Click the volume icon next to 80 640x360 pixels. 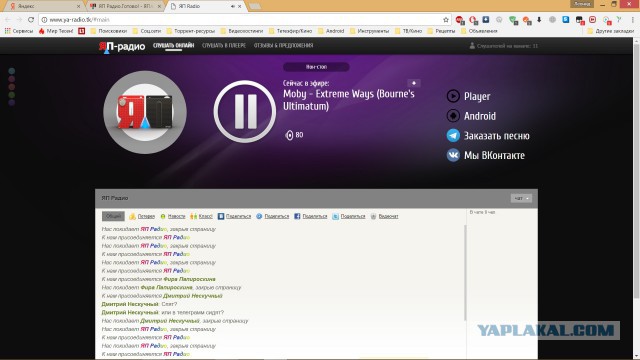click(289, 135)
